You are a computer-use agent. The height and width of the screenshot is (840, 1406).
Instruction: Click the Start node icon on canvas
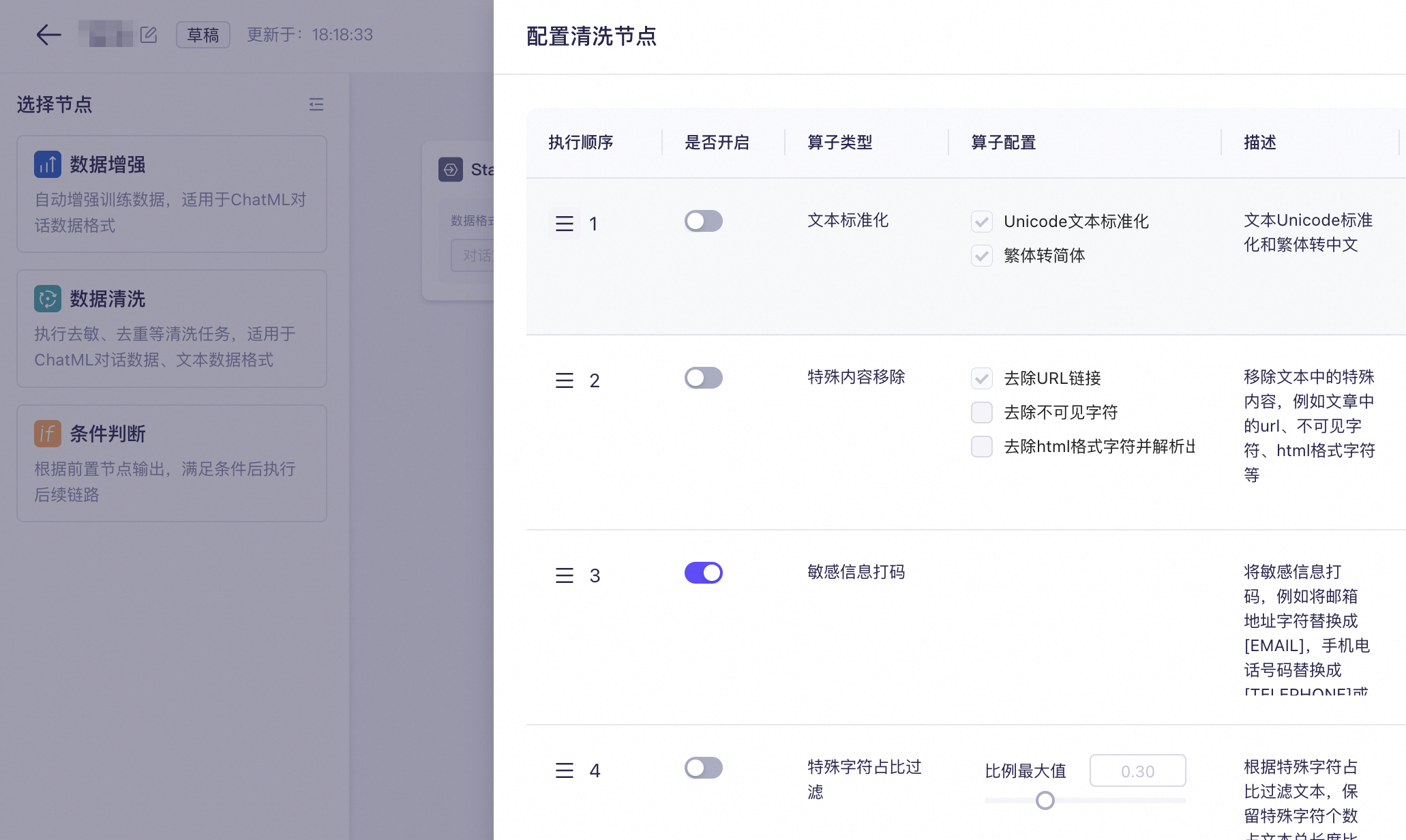click(451, 169)
